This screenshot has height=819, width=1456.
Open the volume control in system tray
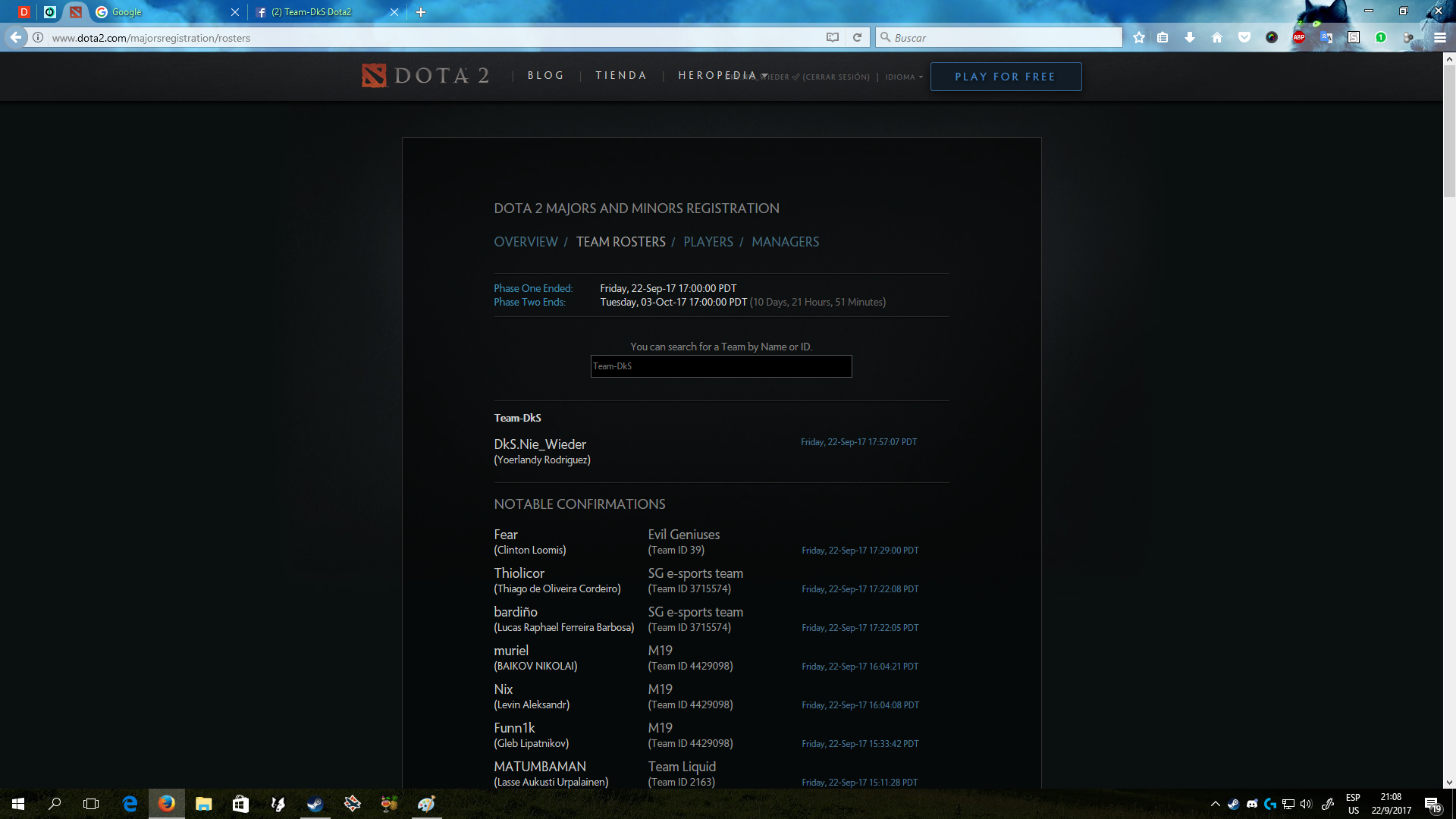1306,804
